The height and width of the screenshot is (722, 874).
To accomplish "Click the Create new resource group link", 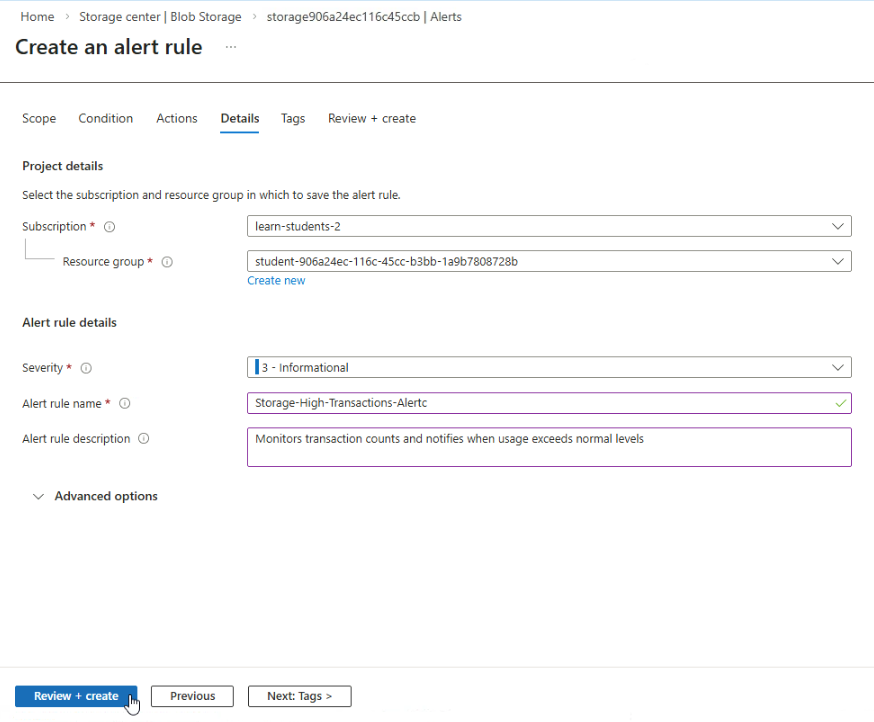I will pos(276,281).
